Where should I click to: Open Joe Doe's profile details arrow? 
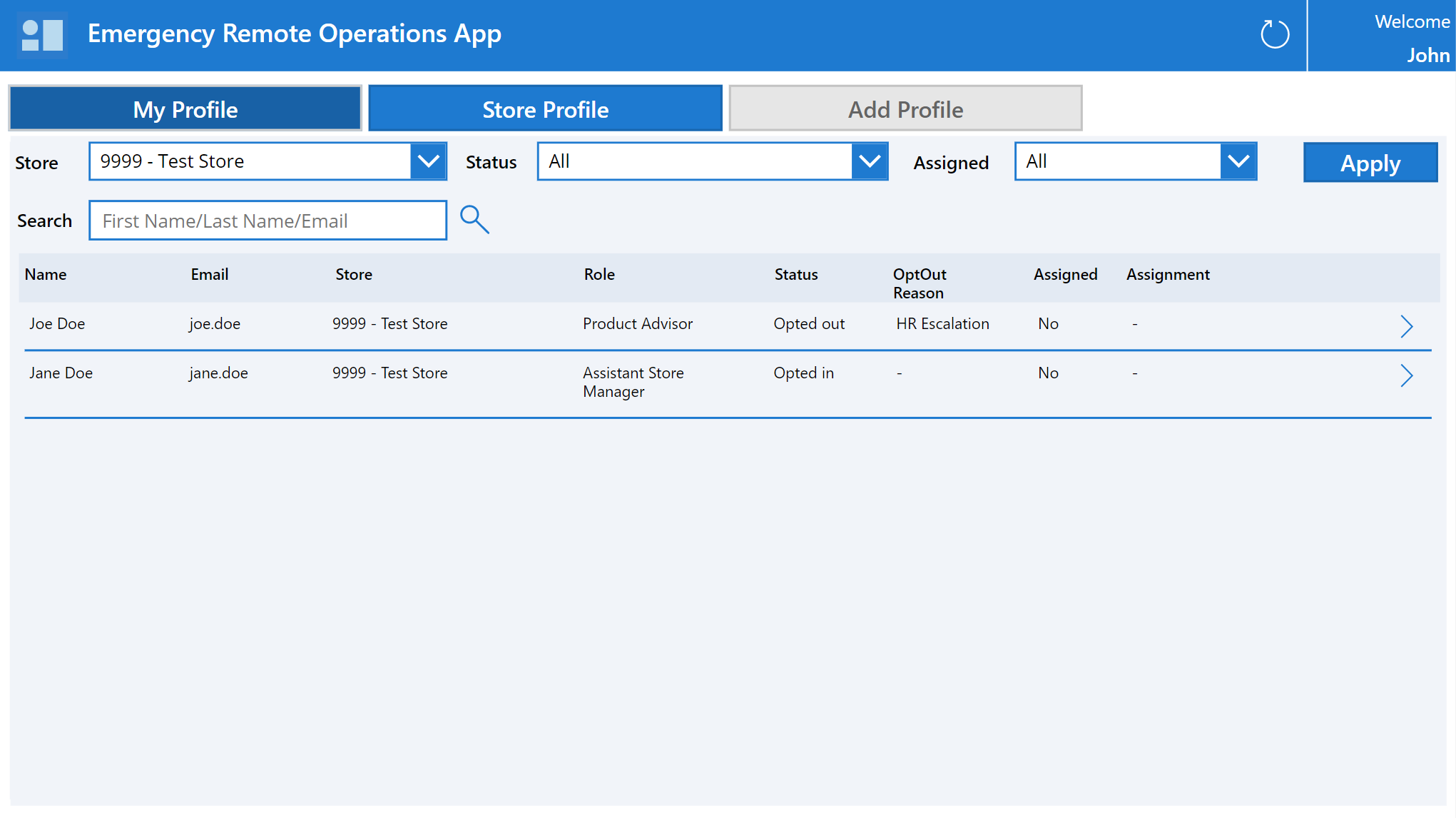tap(1406, 326)
